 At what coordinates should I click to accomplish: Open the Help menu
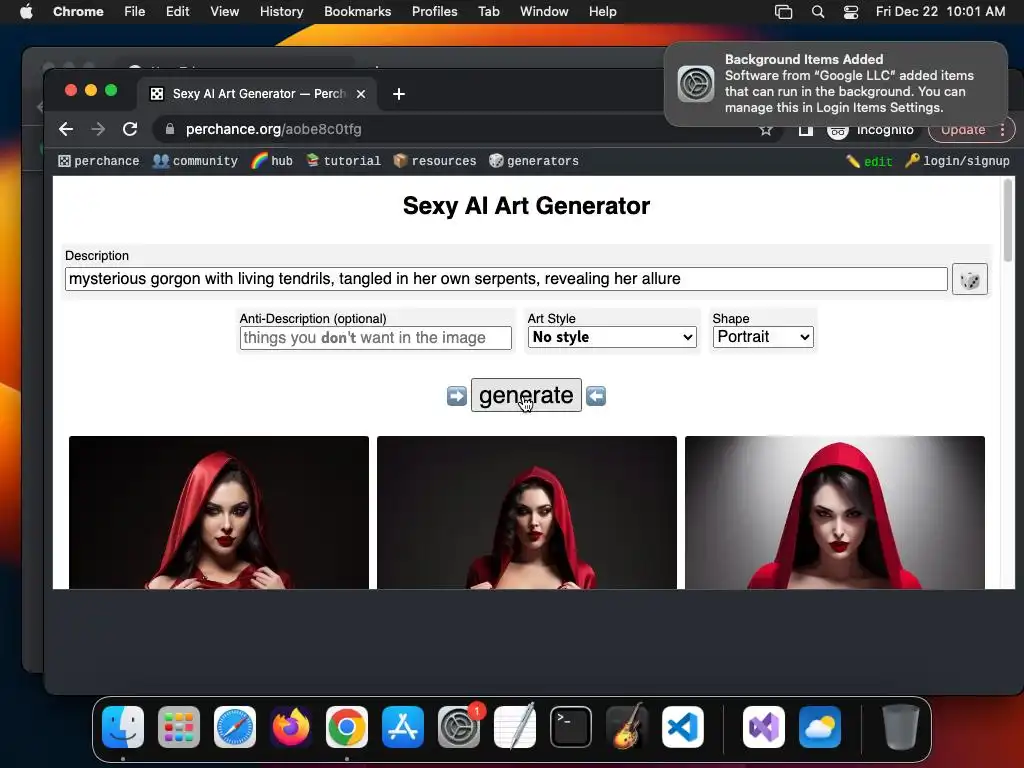pos(602,12)
